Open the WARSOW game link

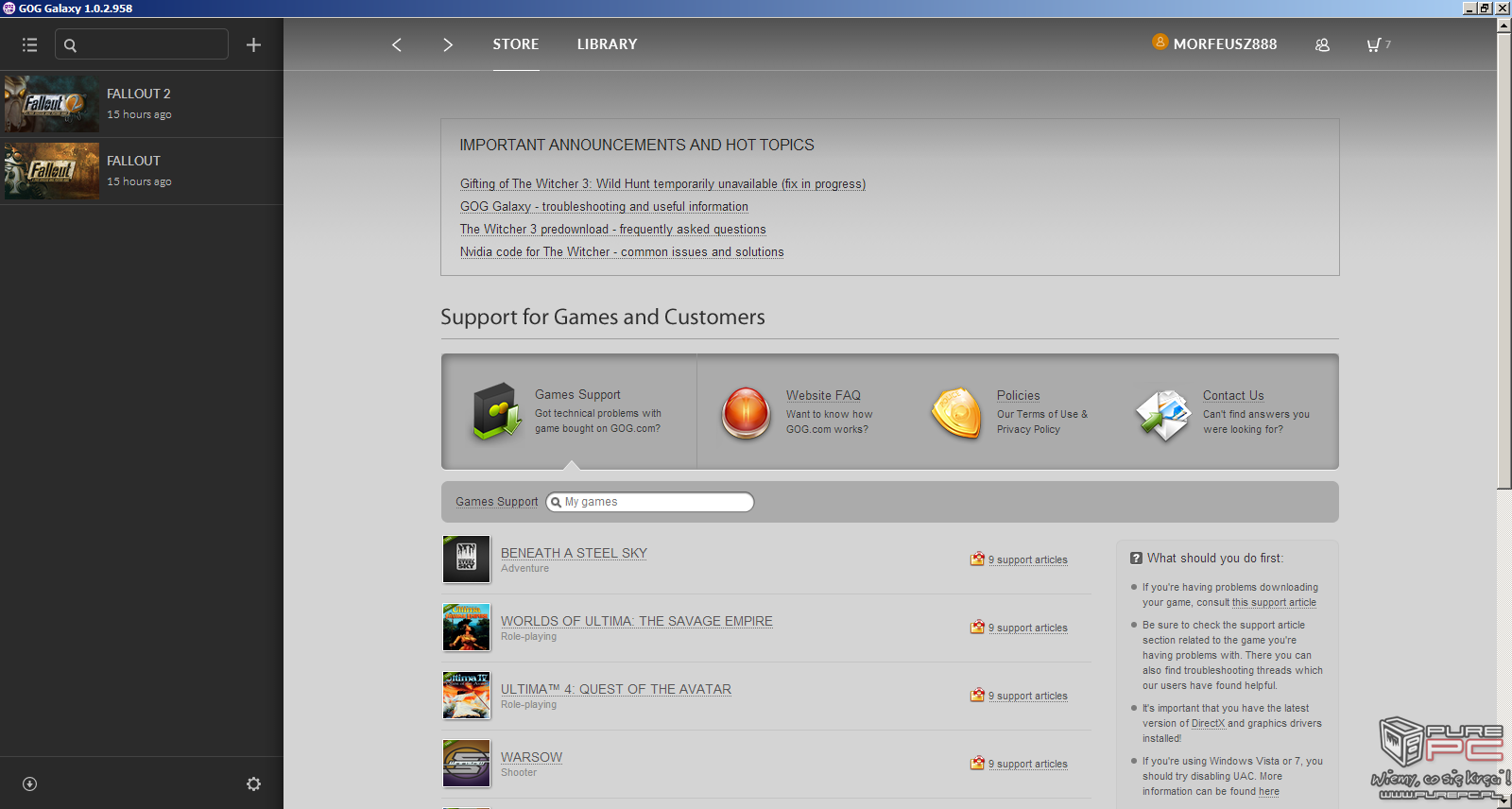[531, 757]
